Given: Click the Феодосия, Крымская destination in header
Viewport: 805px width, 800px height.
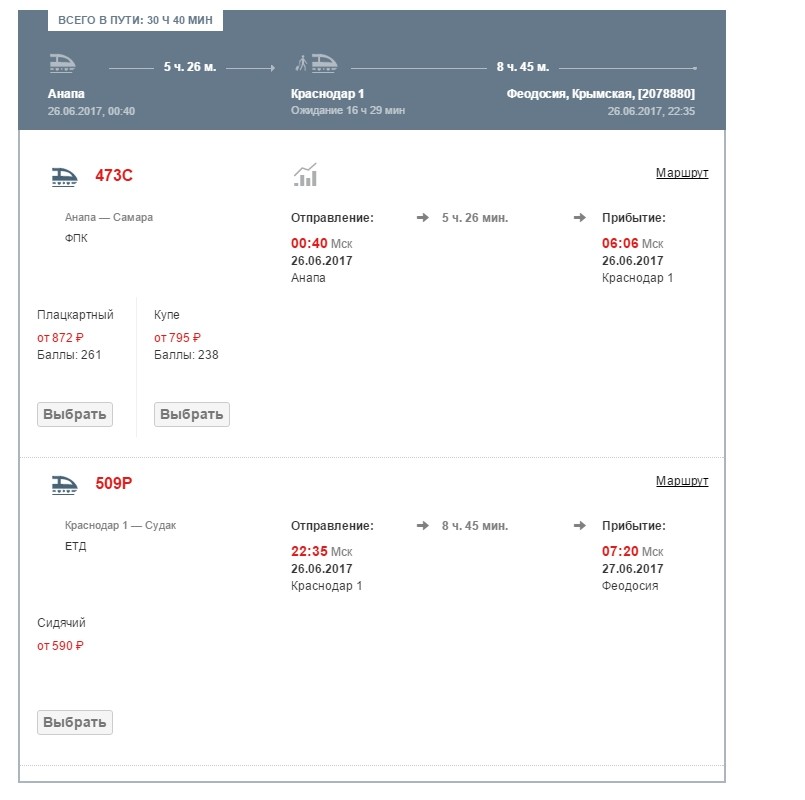Looking at the screenshot, I should point(601,94).
